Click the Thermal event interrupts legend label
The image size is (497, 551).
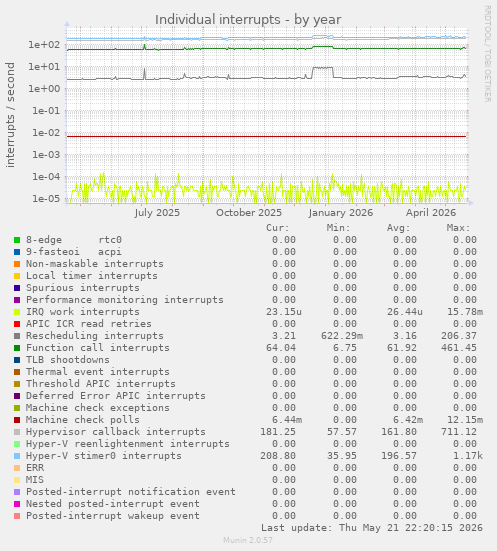point(98,372)
